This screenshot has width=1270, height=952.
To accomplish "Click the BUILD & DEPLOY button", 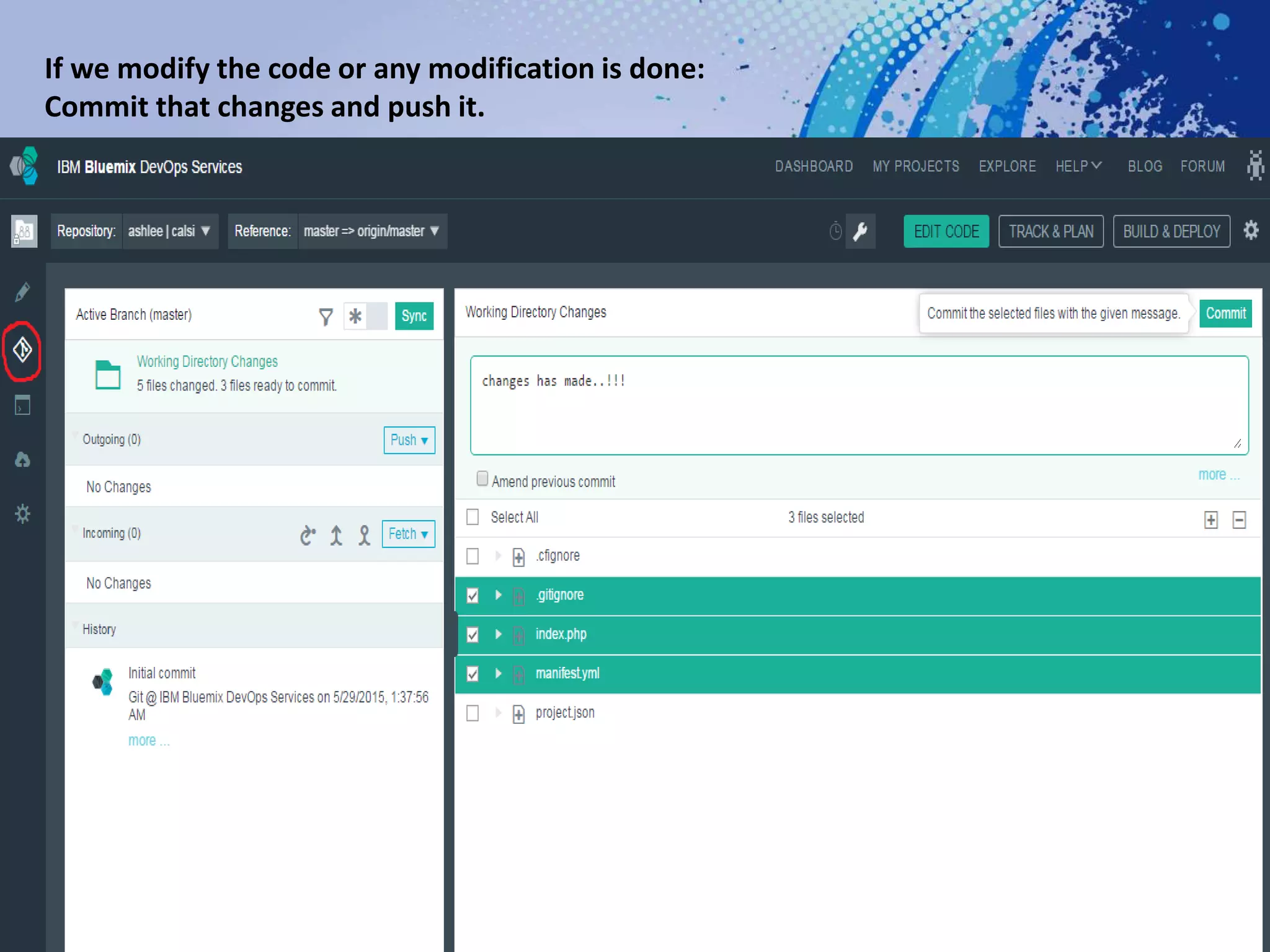I will tap(1171, 231).
